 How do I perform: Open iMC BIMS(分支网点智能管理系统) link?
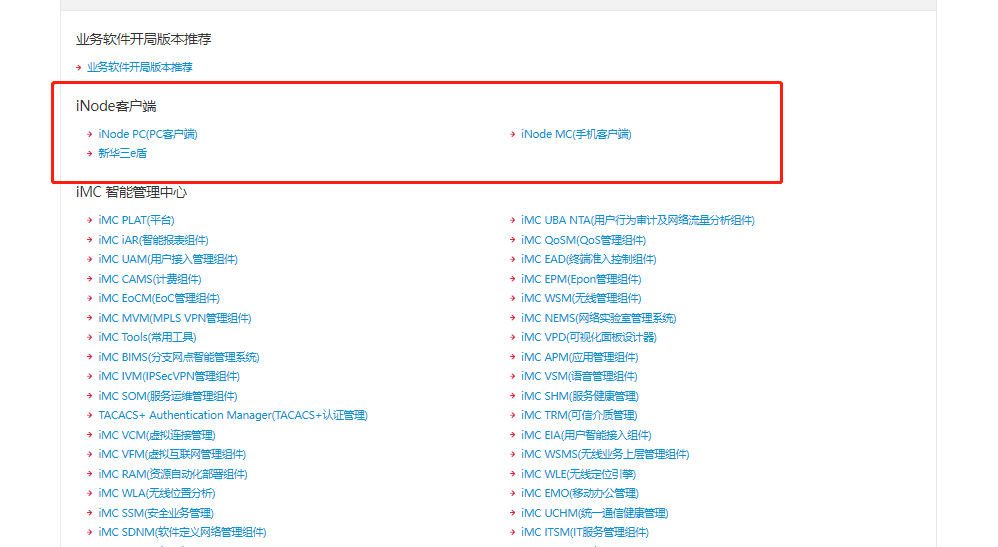tap(179, 357)
